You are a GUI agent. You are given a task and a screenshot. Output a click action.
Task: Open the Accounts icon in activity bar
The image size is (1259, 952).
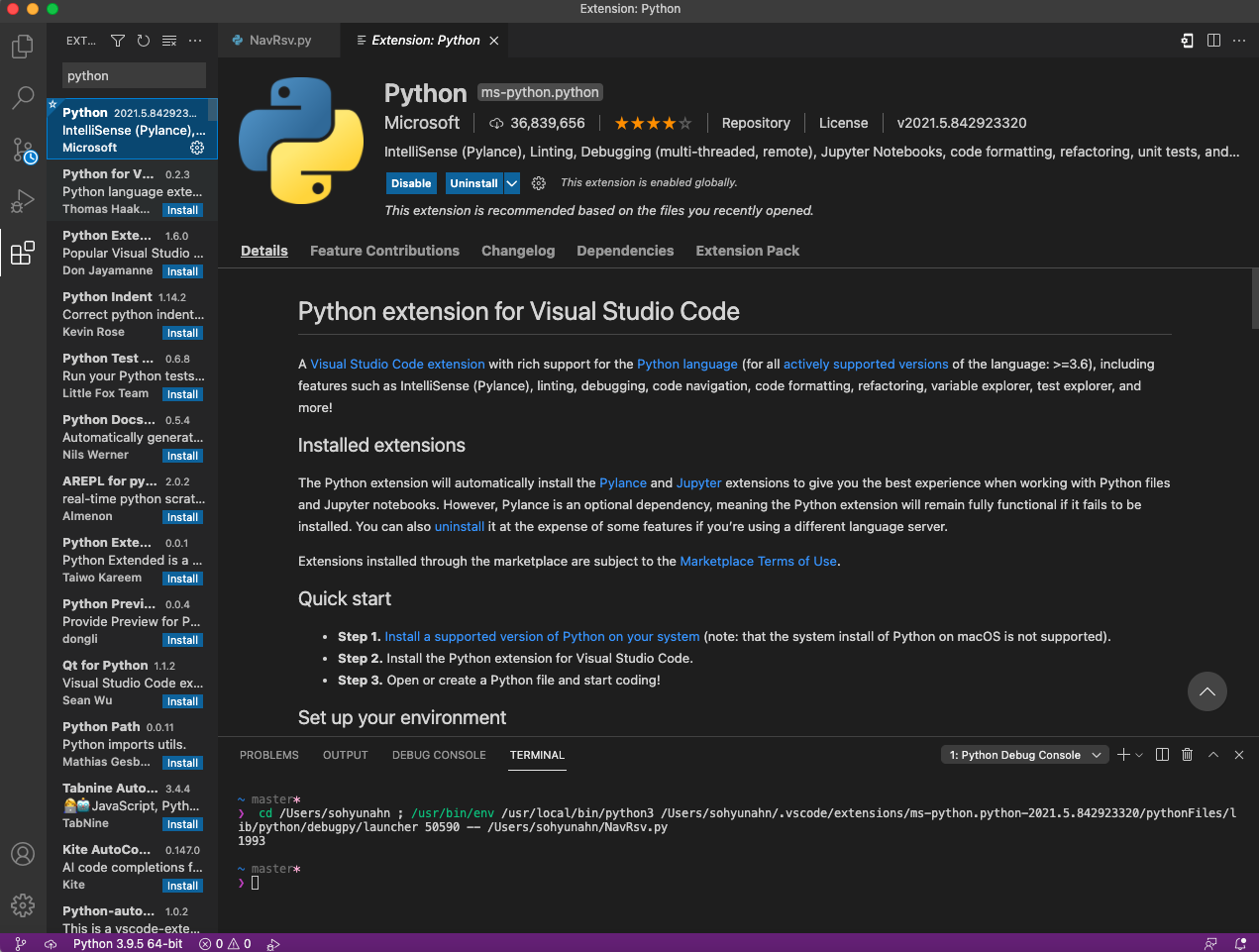23,854
